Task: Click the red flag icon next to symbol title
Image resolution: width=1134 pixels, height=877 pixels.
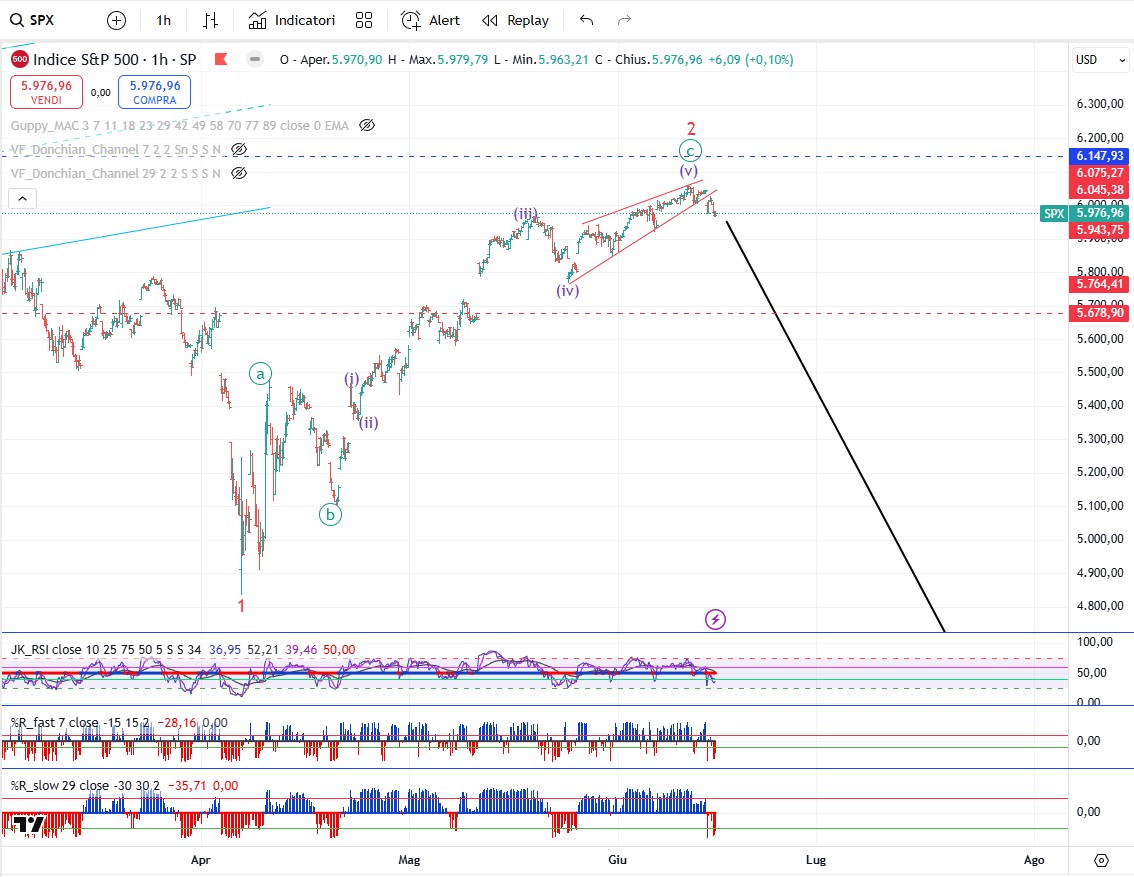Action: tap(221, 59)
